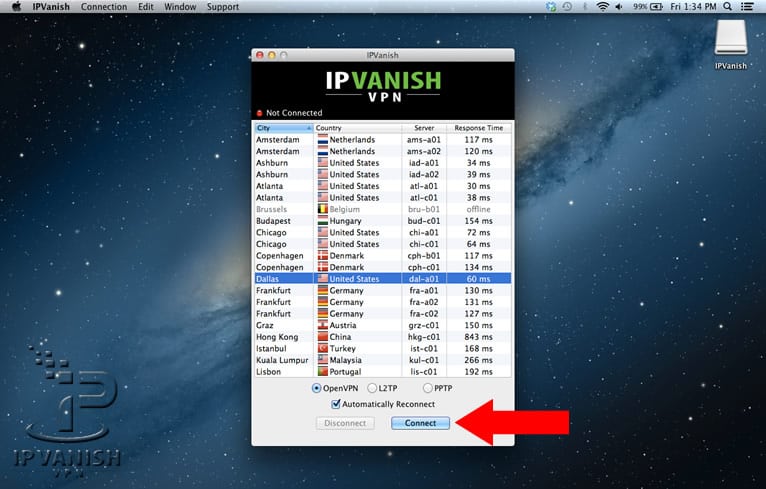Click the 60 ms Dallas response time

(x=478, y=279)
